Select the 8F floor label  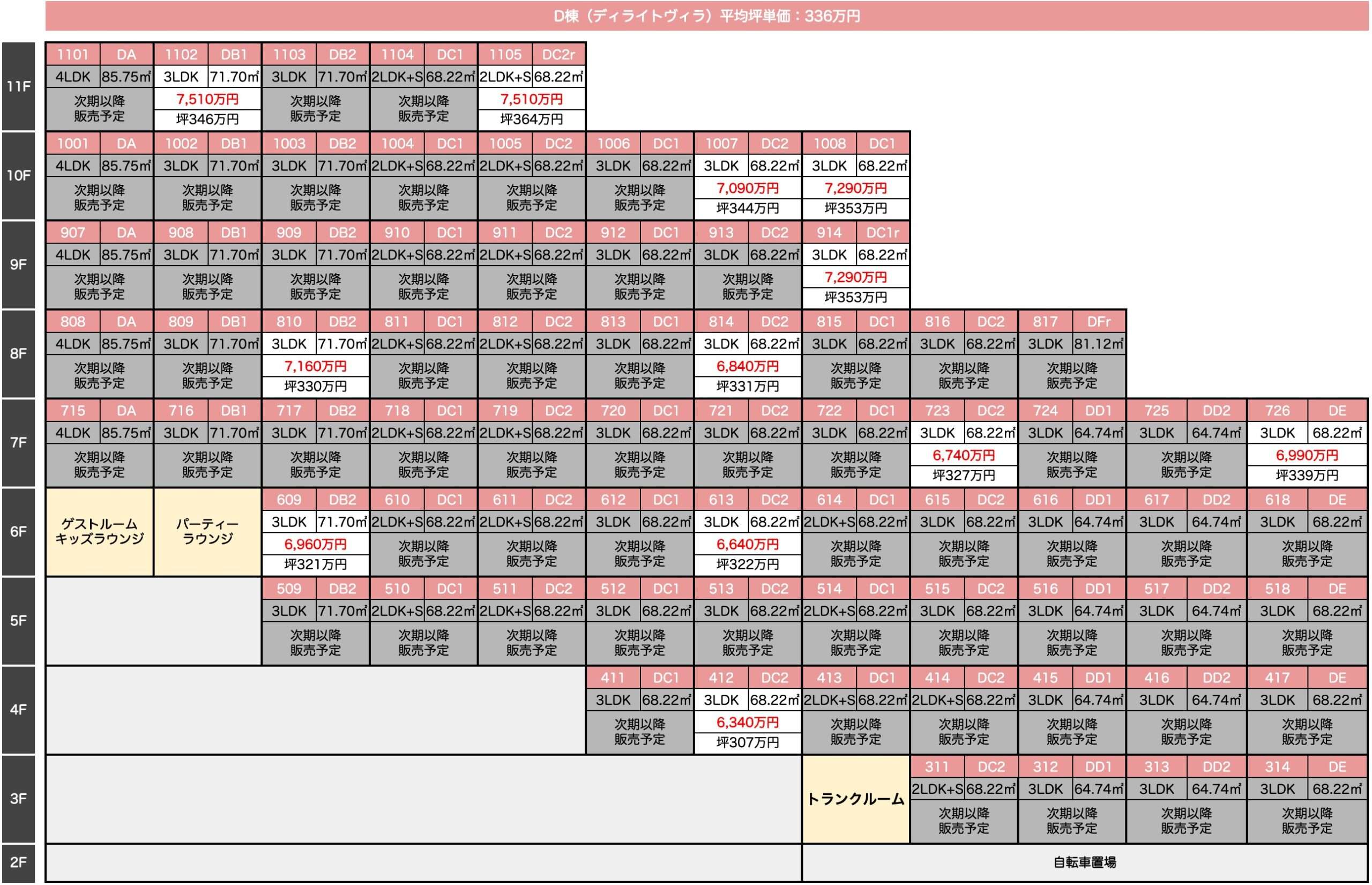coord(18,354)
